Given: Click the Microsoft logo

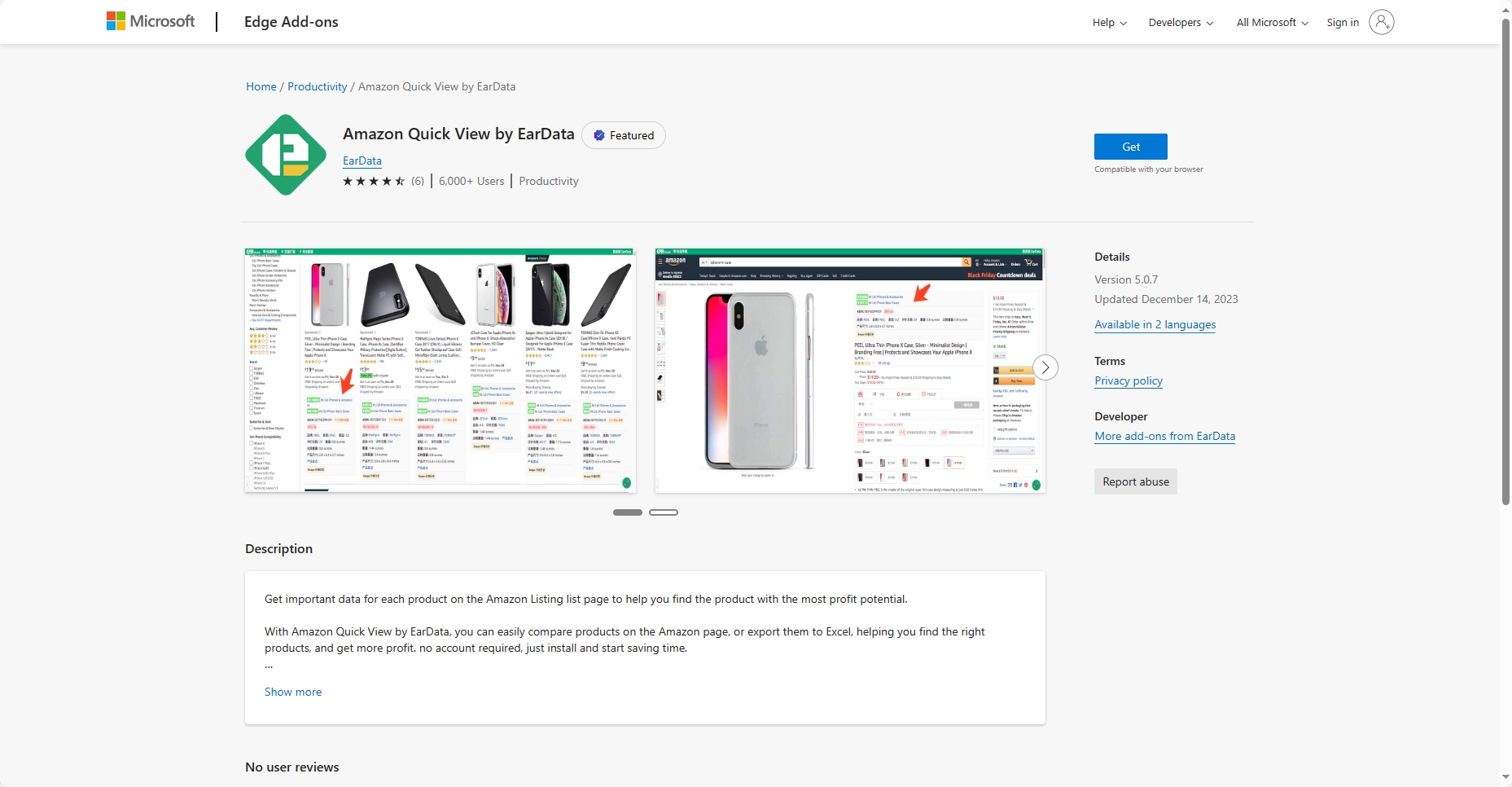Looking at the screenshot, I should pyautogui.click(x=151, y=21).
